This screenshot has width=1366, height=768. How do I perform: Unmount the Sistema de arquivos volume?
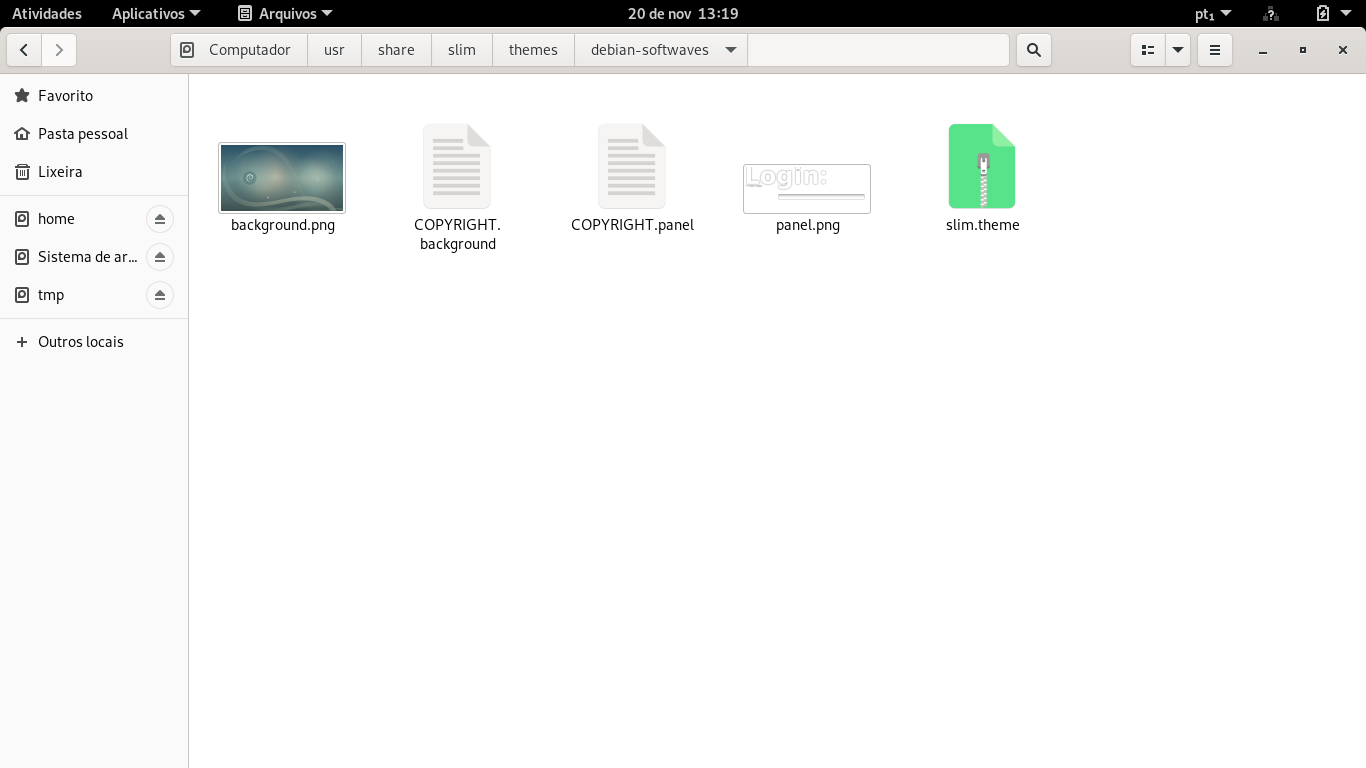tap(160, 257)
